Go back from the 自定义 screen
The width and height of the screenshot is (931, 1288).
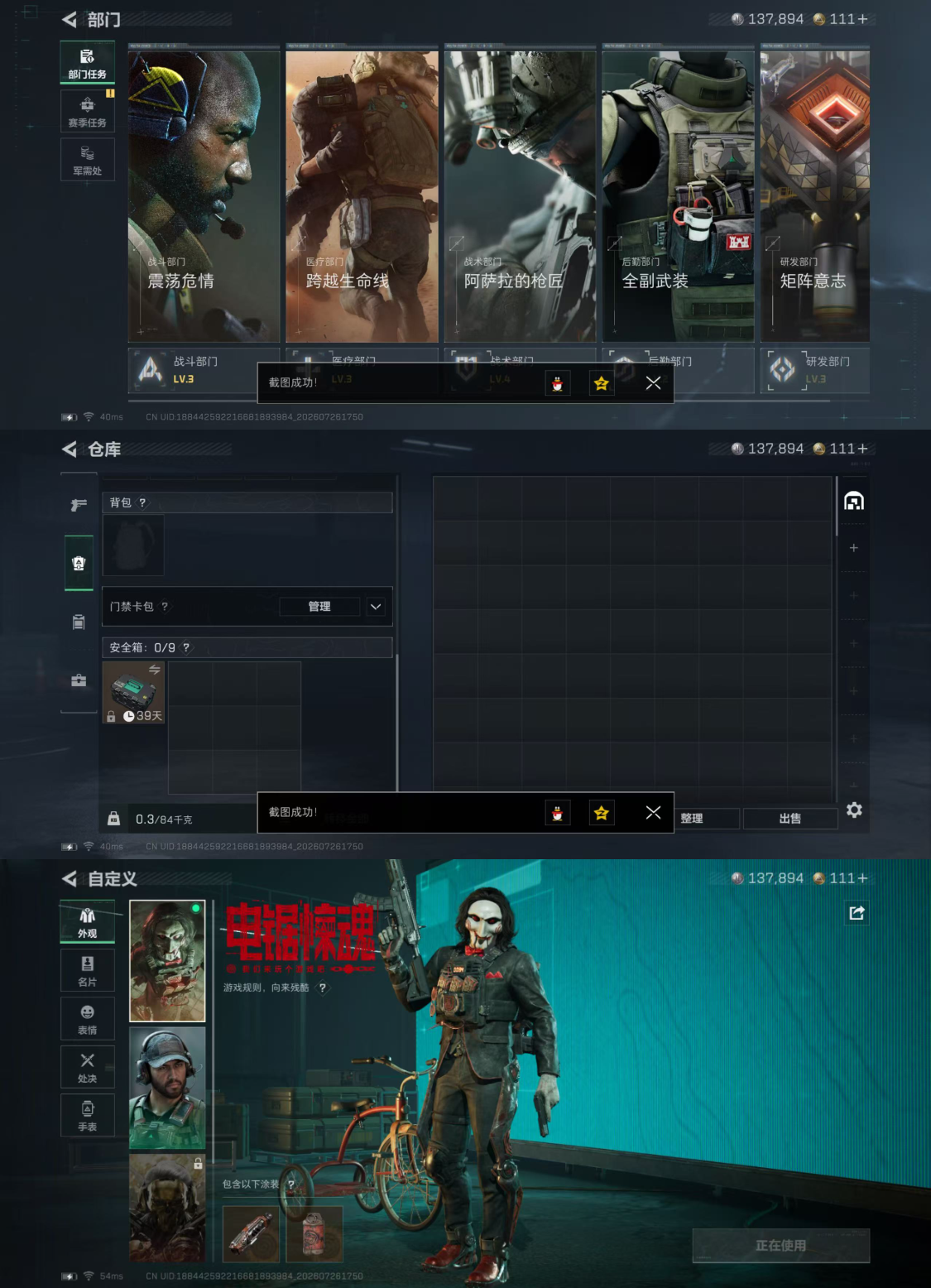[x=70, y=878]
